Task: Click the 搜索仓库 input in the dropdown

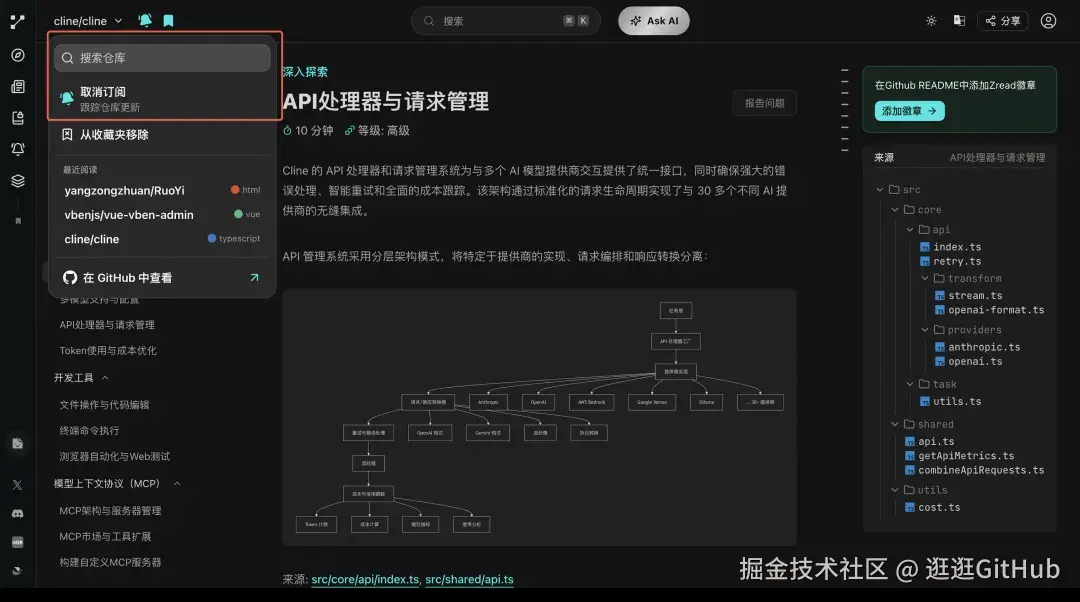Action: (x=162, y=57)
